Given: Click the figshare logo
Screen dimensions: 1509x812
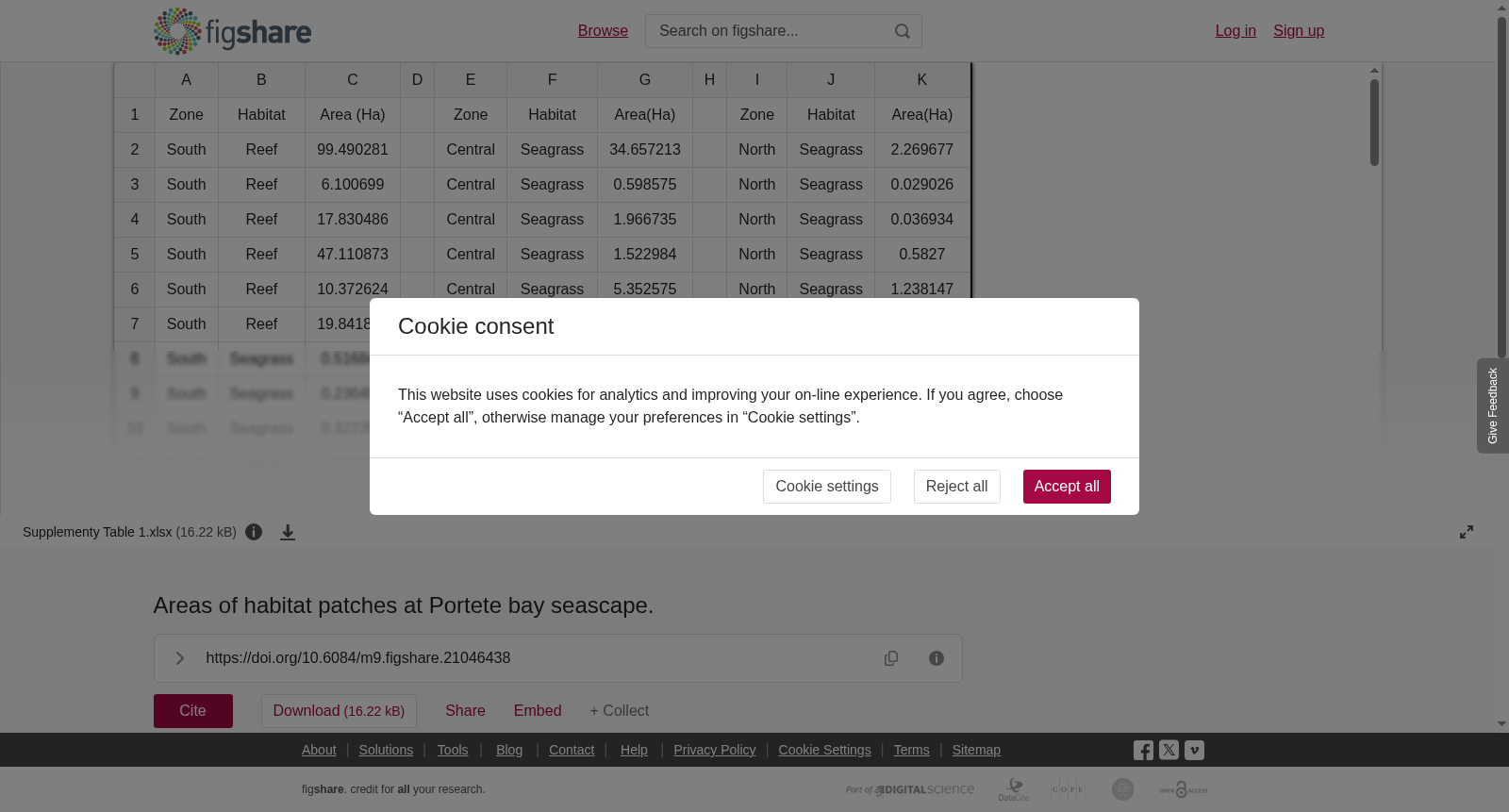Looking at the screenshot, I should click(x=232, y=31).
